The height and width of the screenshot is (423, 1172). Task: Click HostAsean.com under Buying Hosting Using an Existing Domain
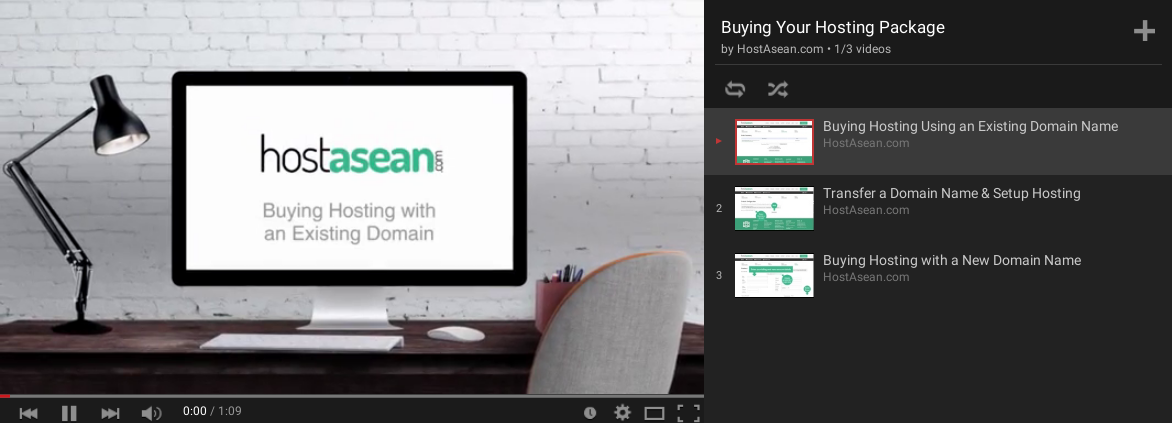[x=866, y=143]
